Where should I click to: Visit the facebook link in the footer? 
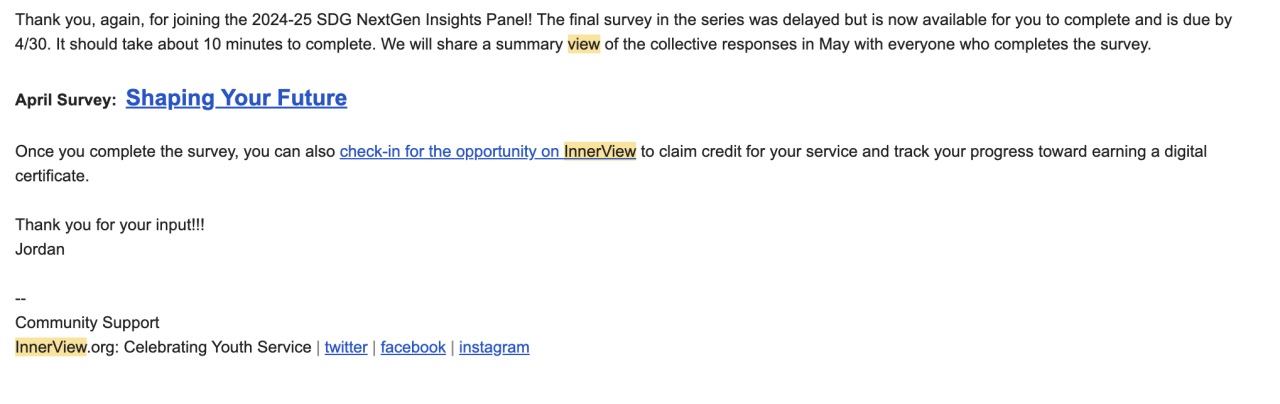pyautogui.click(x=413, y=348)
